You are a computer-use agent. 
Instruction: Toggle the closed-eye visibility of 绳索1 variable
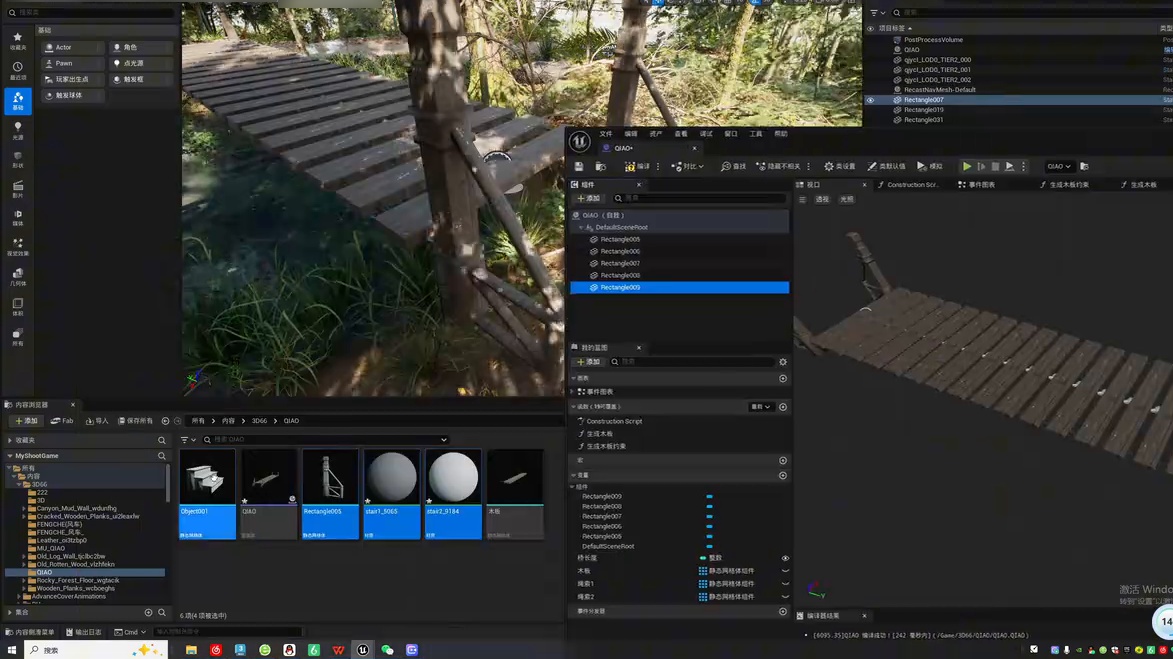tap(785, 583)
